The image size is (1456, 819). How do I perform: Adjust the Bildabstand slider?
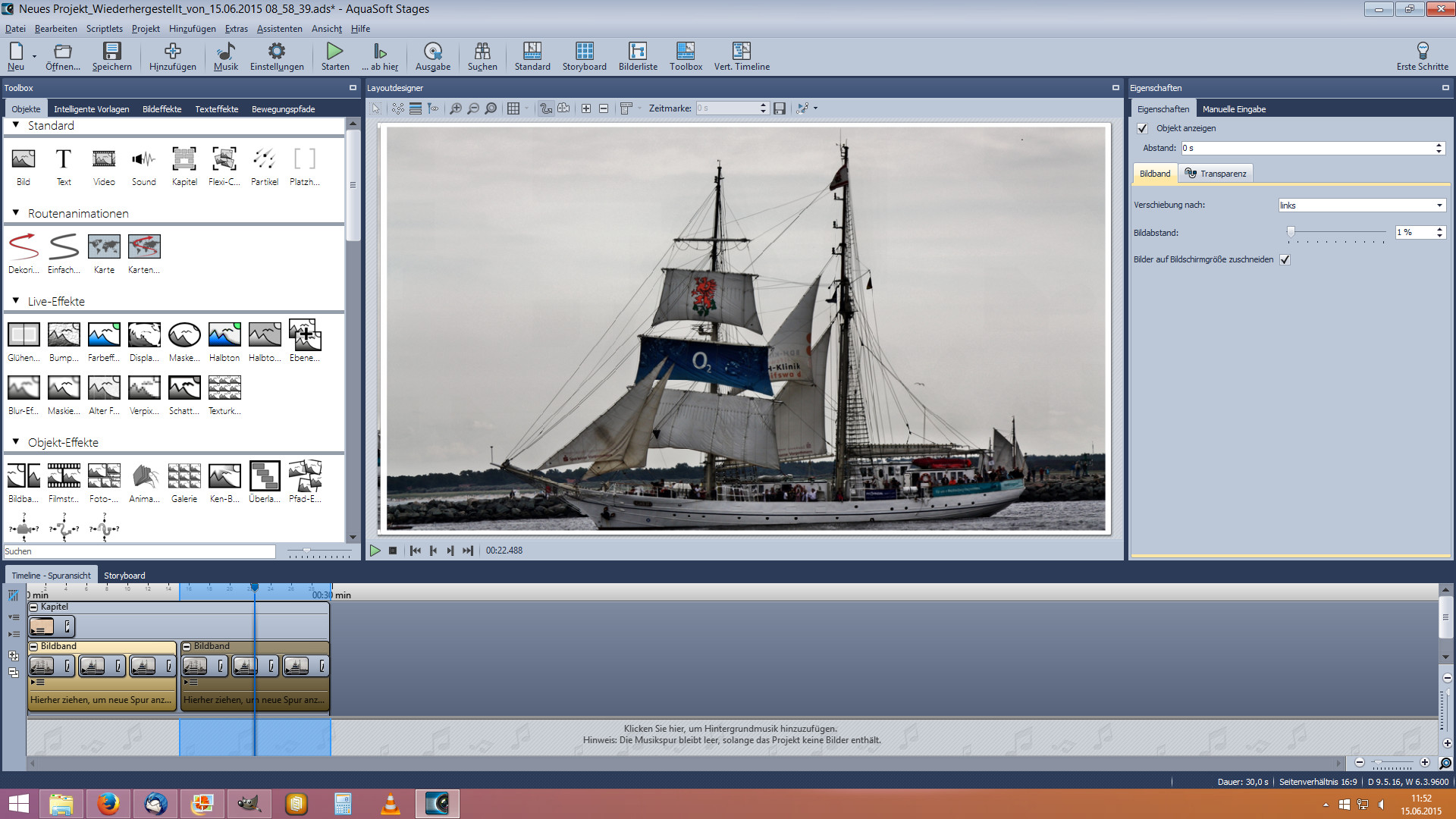pyautogui.click(x=1291, y=232)
